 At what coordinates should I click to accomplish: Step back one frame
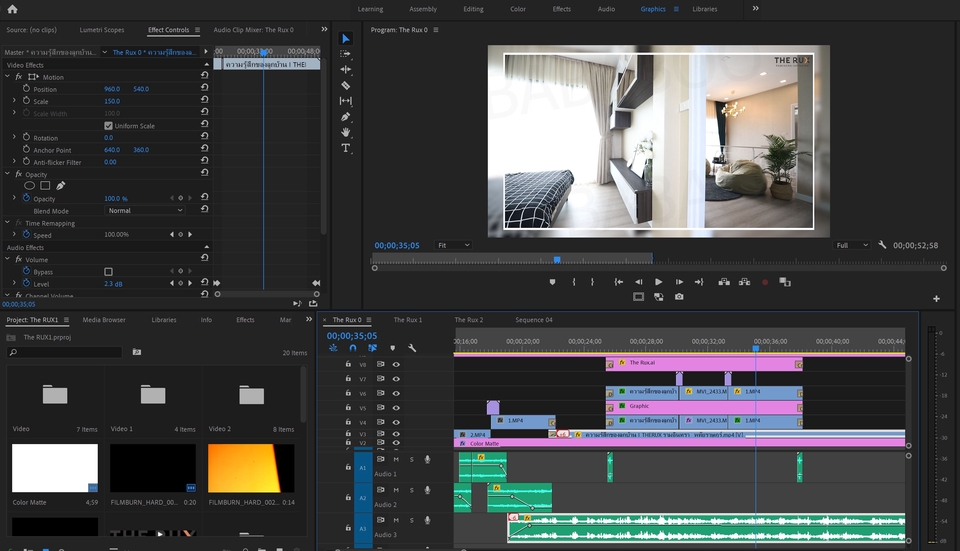click(639, 282)
